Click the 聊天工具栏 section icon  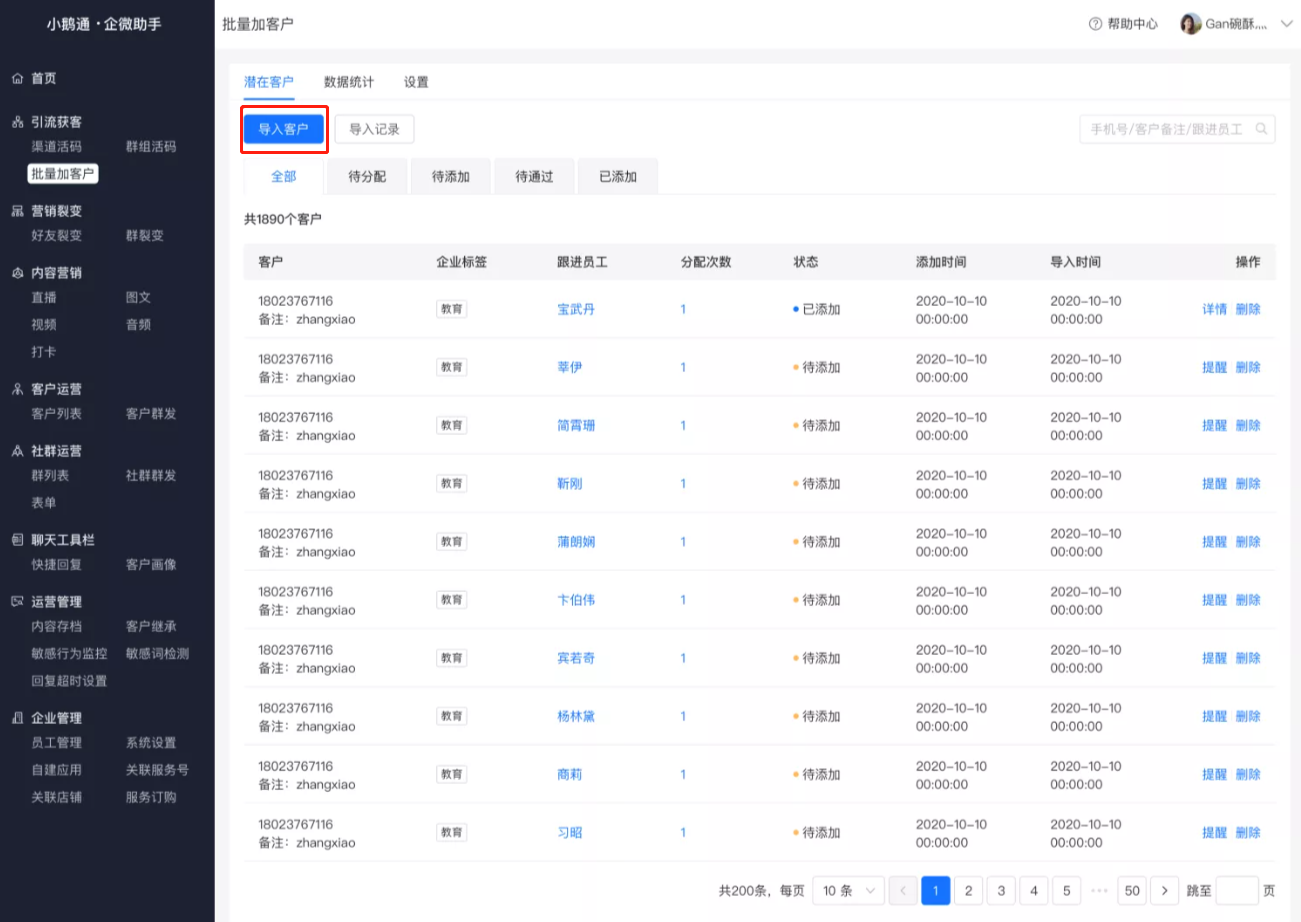[17, 540]
